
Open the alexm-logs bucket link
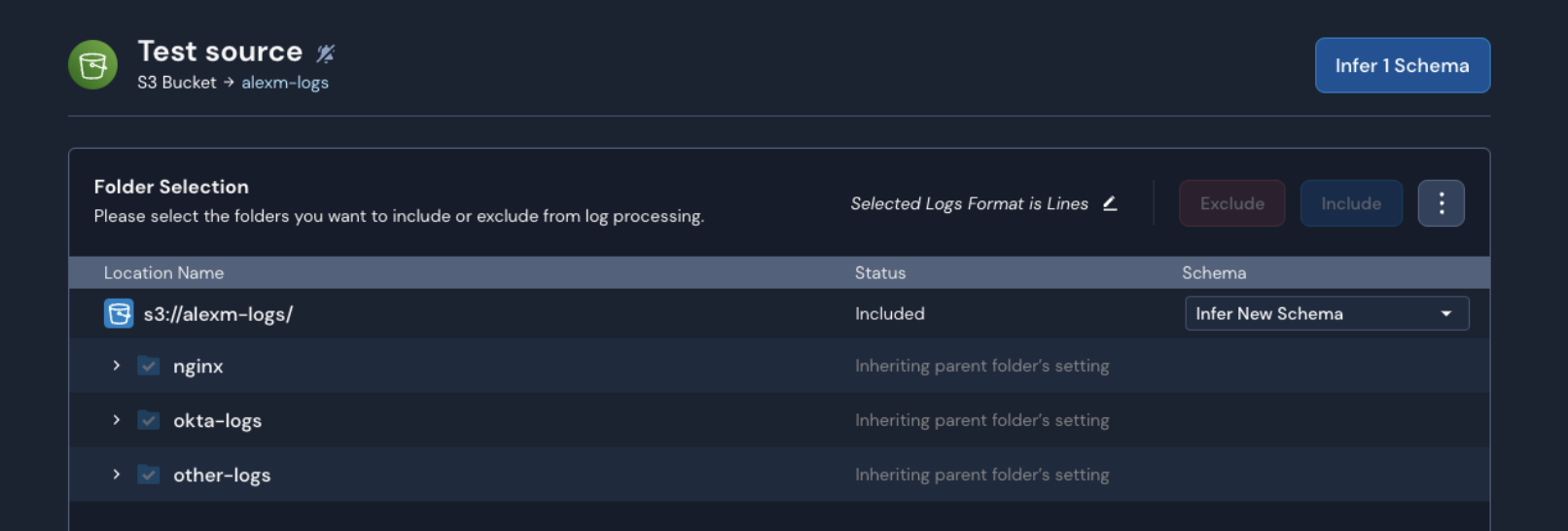tap(285, 83)
